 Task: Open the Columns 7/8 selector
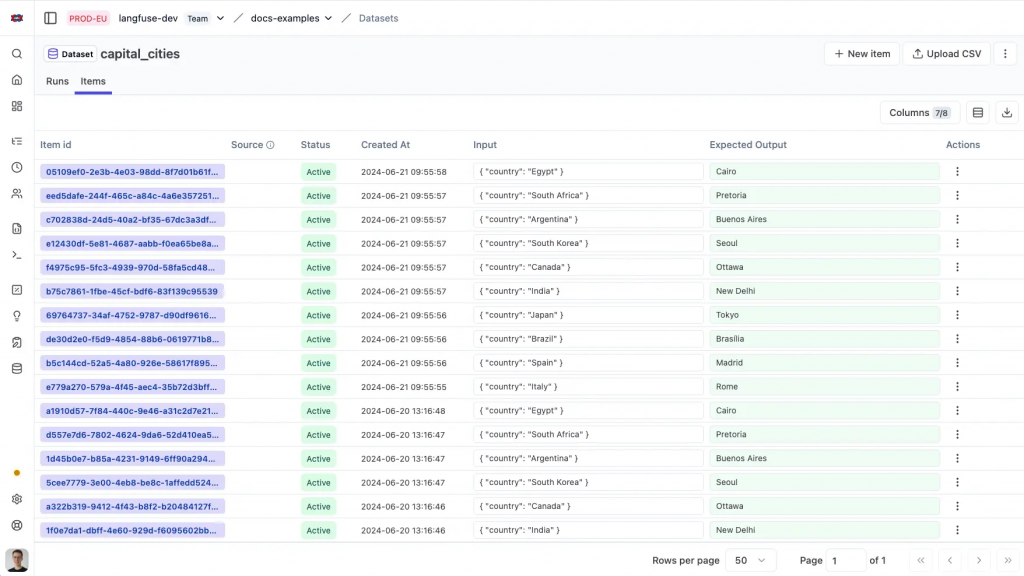tap(920, 112)
